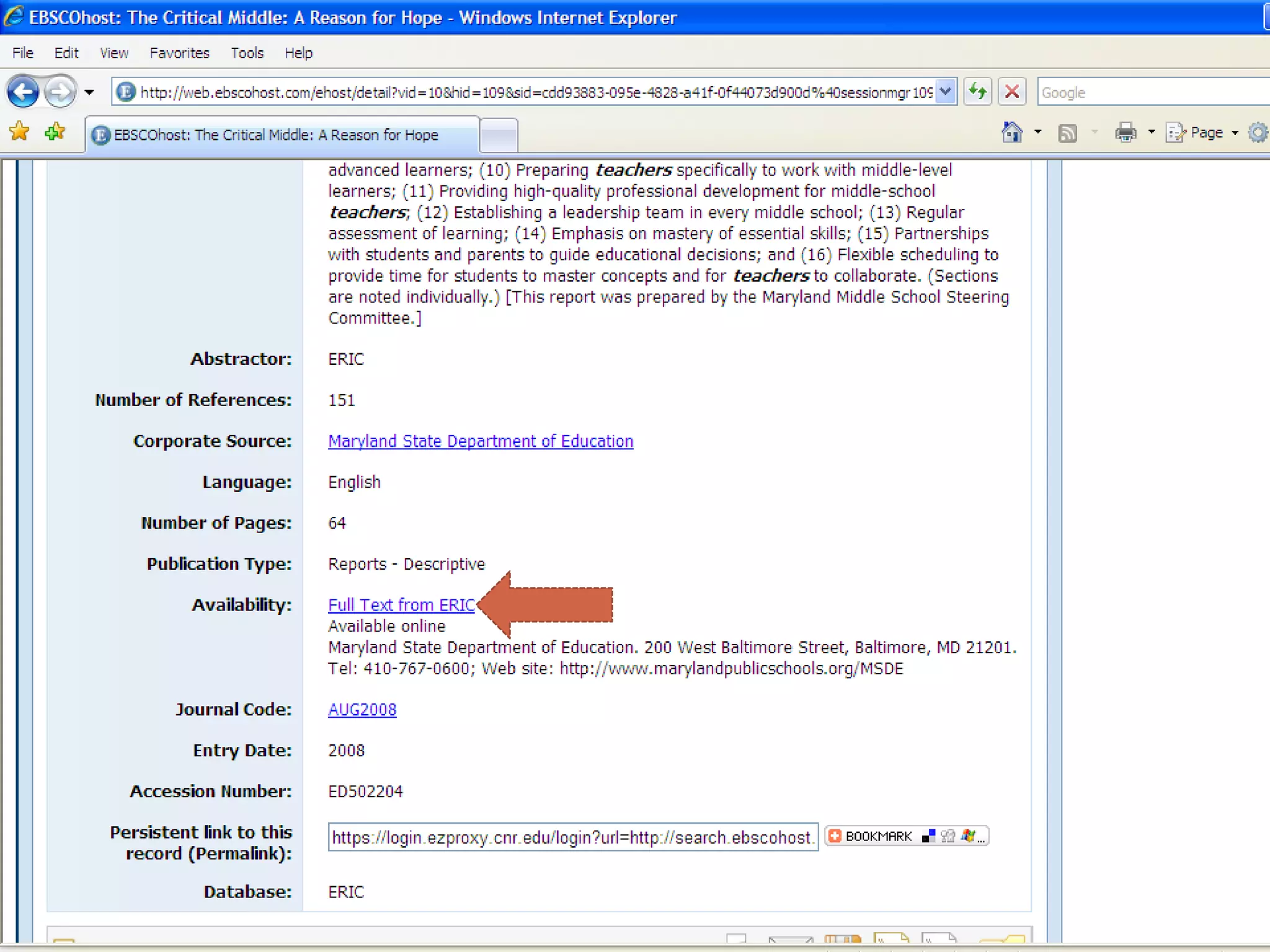Expand the address bar URL dropdown
1270x952 pixels.
[x=945, y=92]
